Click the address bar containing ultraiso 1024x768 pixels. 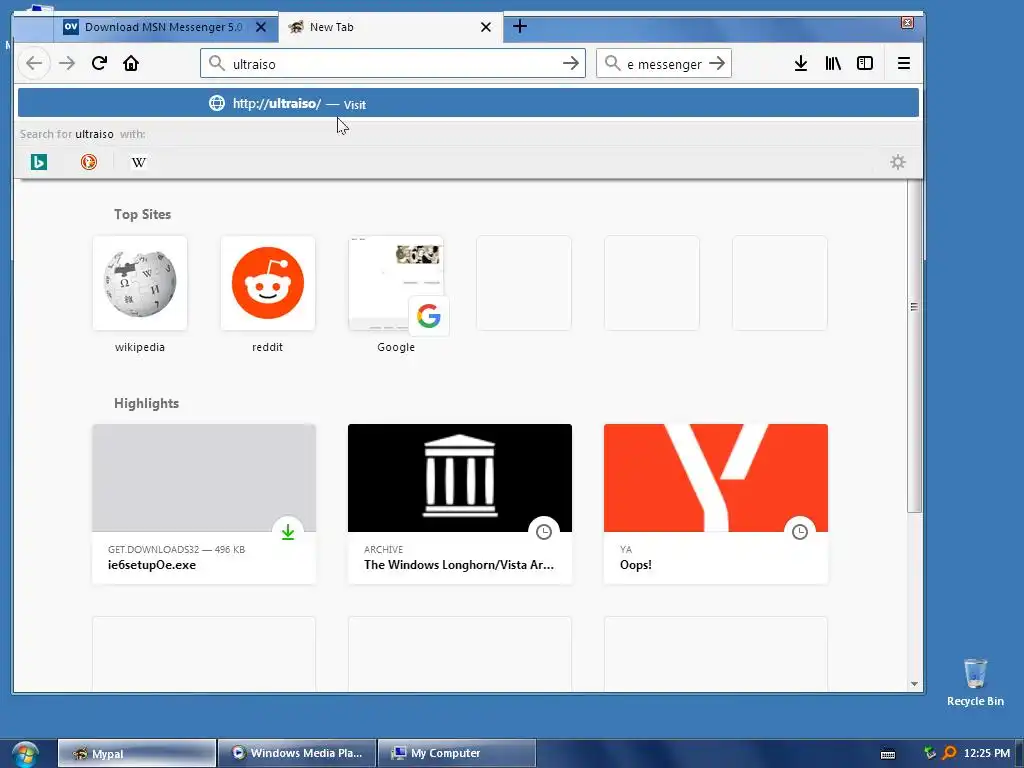click(392, 63)
